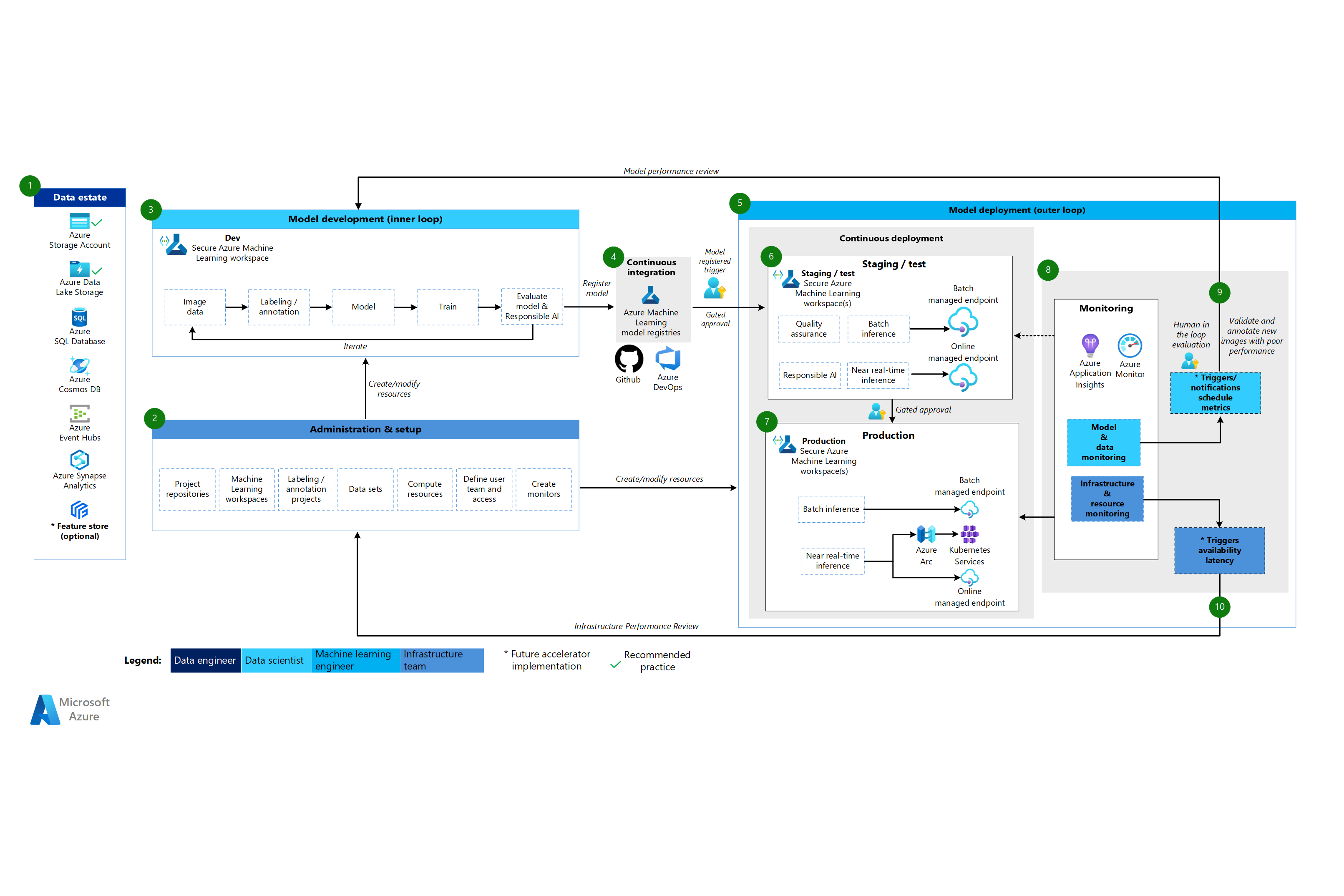The width and height of the screenshot is (1344, 896).
Task: Click the Machine Learning workspaces box
Action: (247, 489)
